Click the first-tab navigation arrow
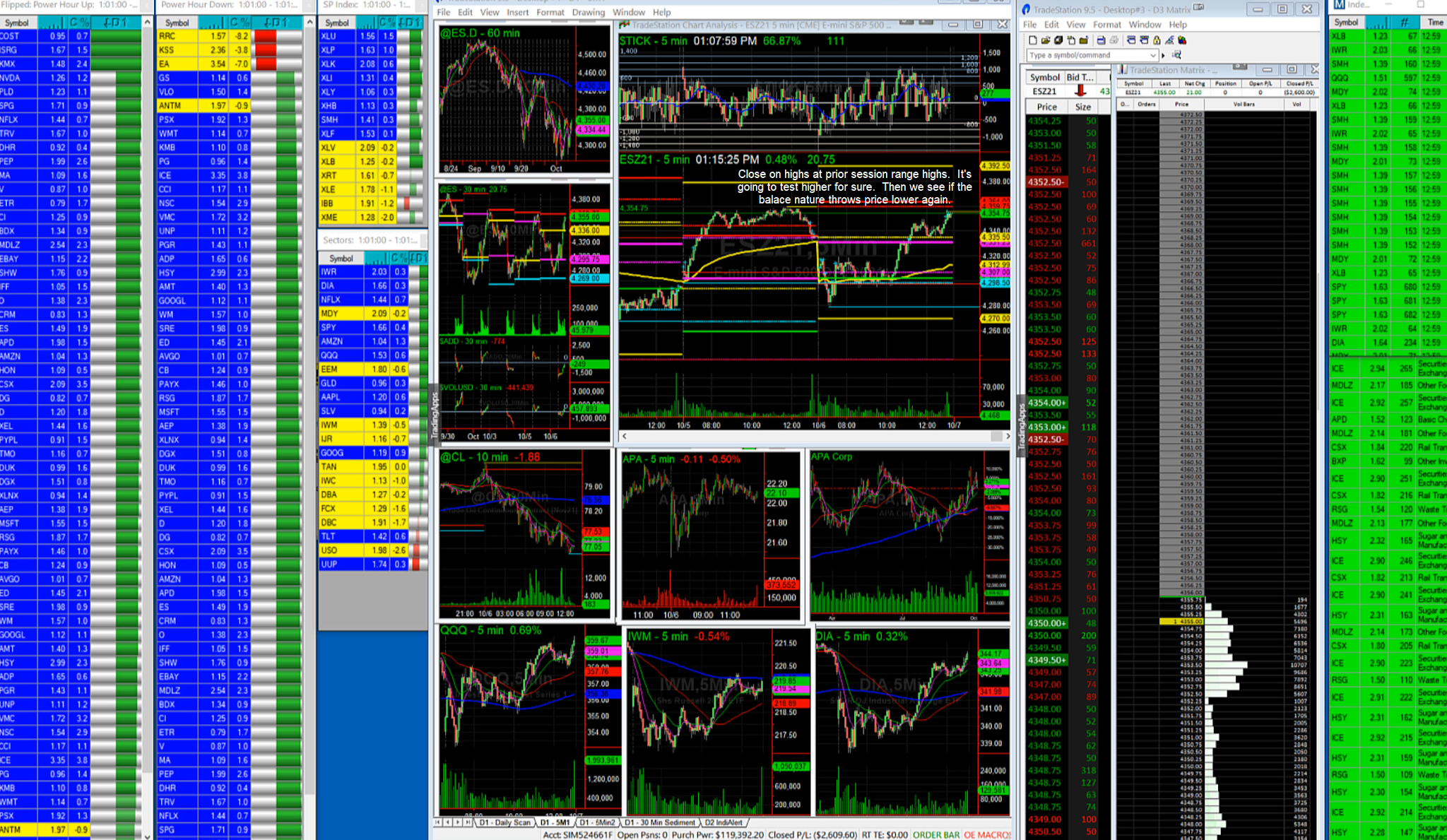1447x840 pixels. [x=438, y=822]
